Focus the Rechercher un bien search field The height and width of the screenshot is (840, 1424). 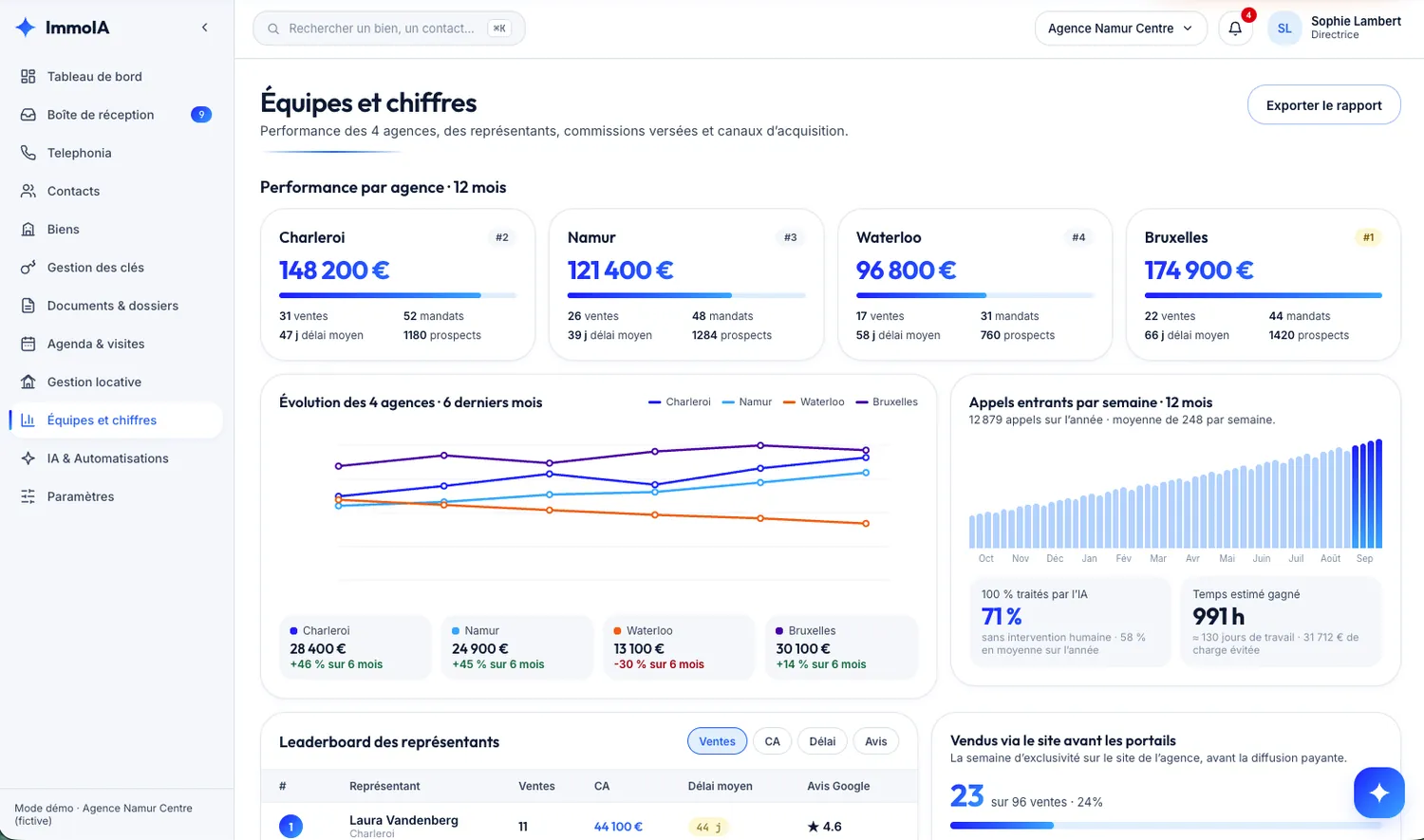[389, 28]
